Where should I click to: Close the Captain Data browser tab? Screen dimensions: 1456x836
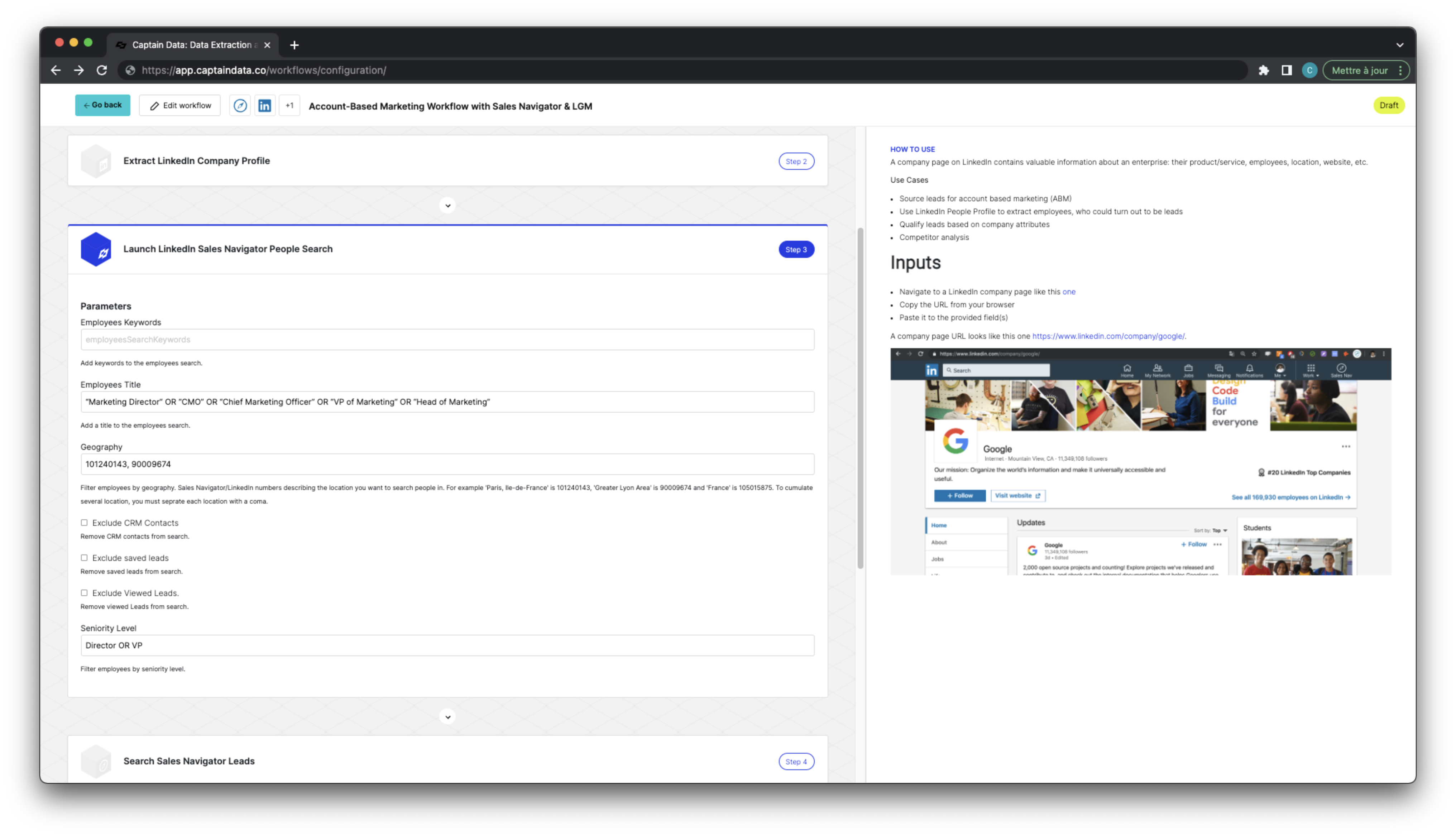tap(267, 45)
